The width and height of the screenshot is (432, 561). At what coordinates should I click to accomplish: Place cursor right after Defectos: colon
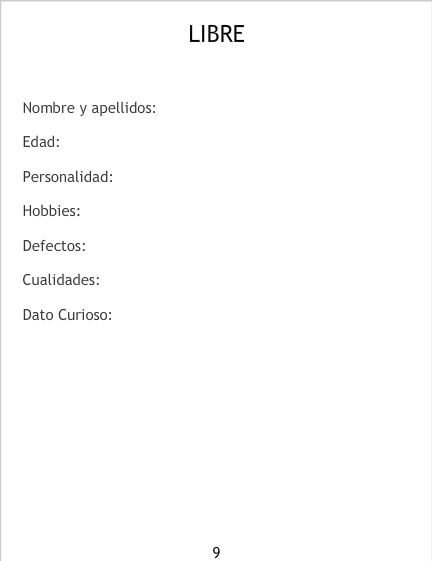(86, 246)
